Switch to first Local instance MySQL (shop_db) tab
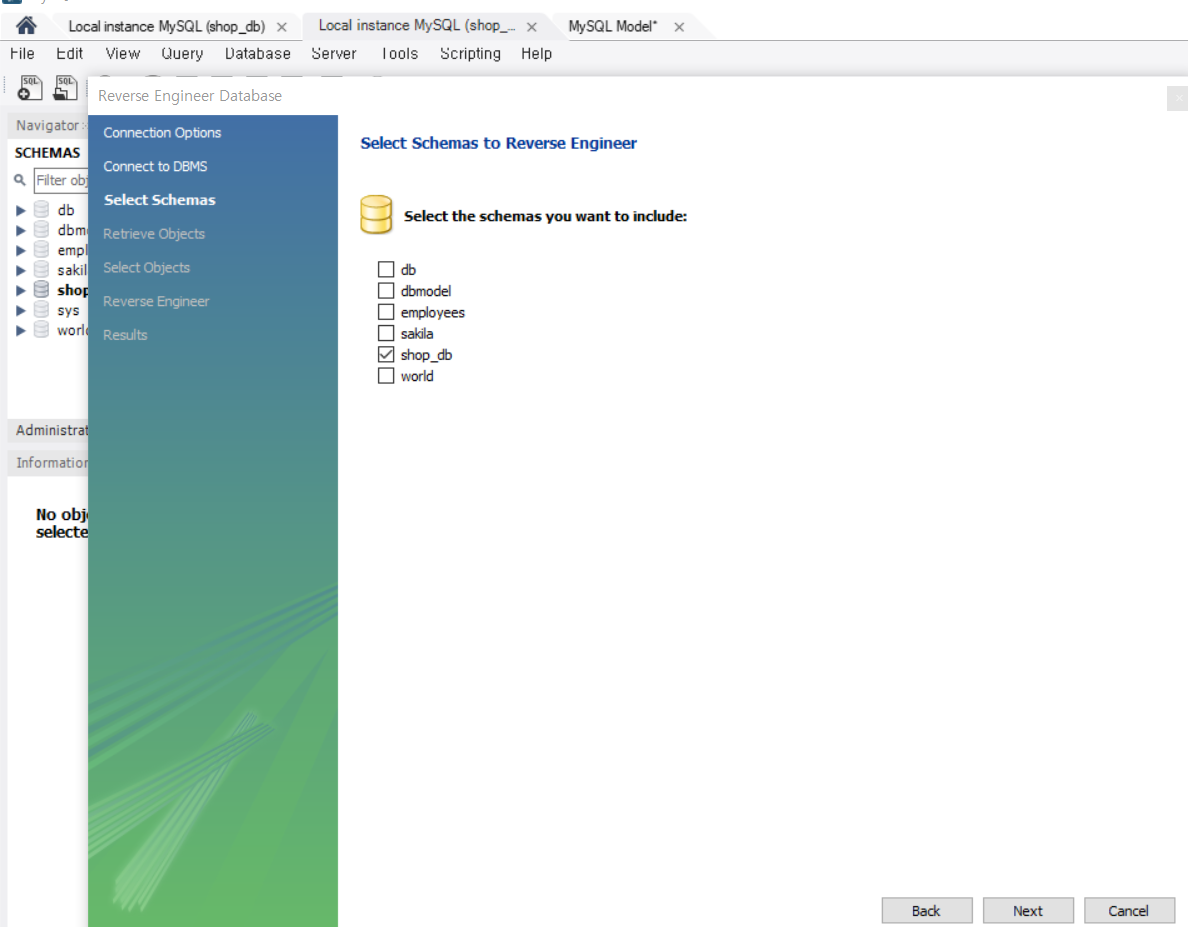Image resolution: width=1188 pixels, height=927 pixels. click(167, 27)
